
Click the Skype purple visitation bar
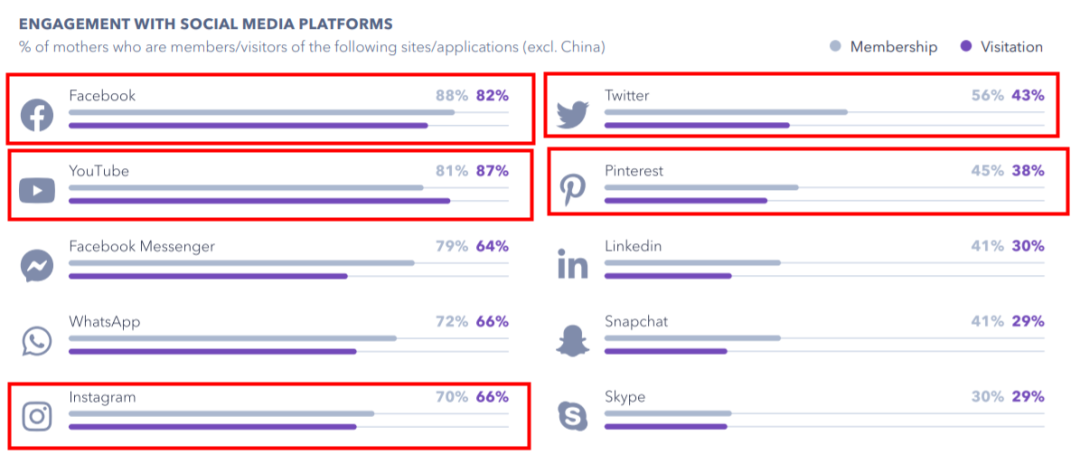pos(666,427)
